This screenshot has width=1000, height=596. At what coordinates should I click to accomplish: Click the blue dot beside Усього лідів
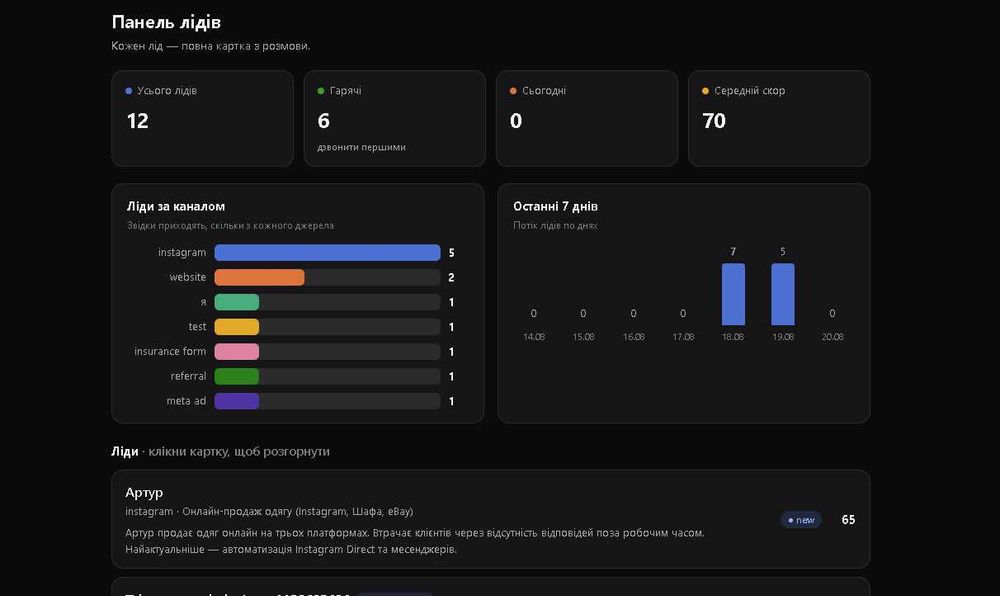(129, 91)
